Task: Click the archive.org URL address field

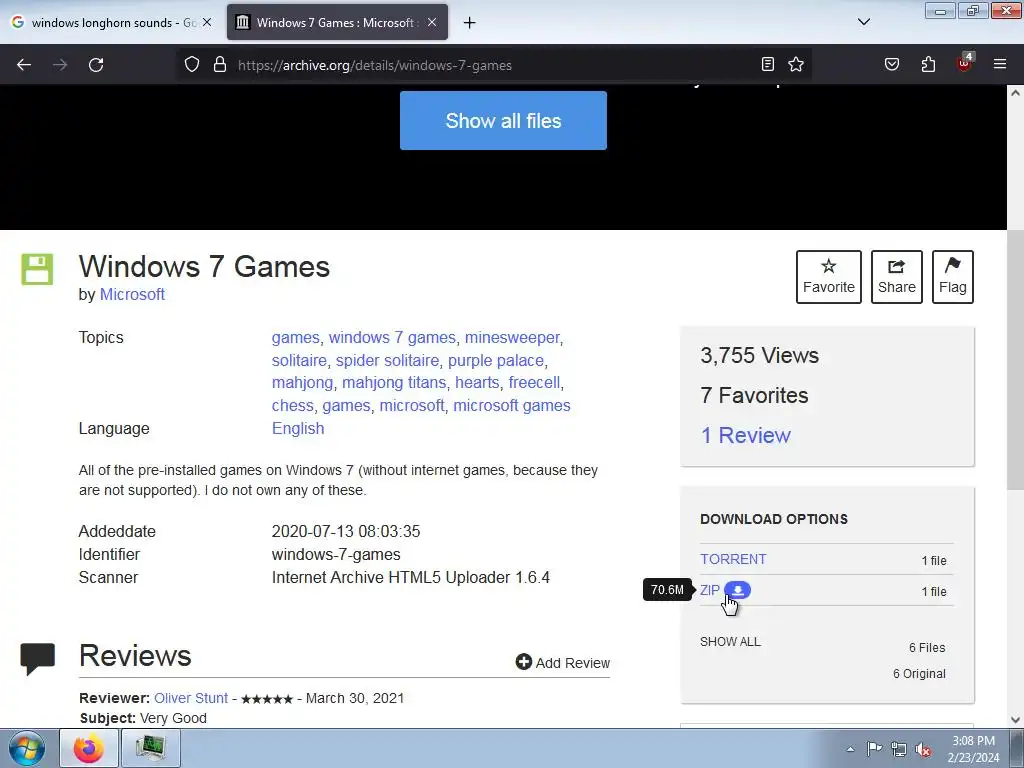Action: [x=493, y=65]
